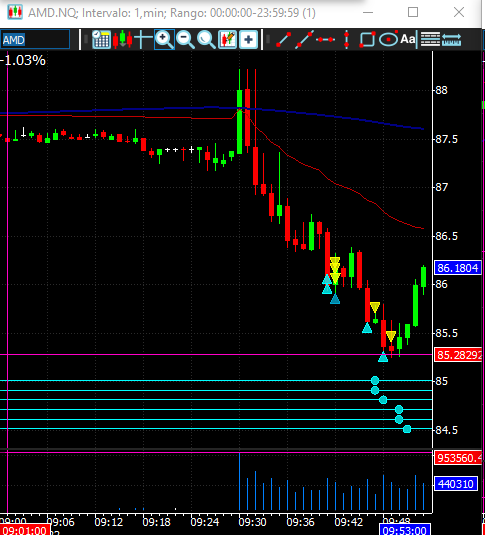The width and height of the screenshot is (485, 535).
Task: Select the vertical line drawing tool
Action: tap(346, 40)
